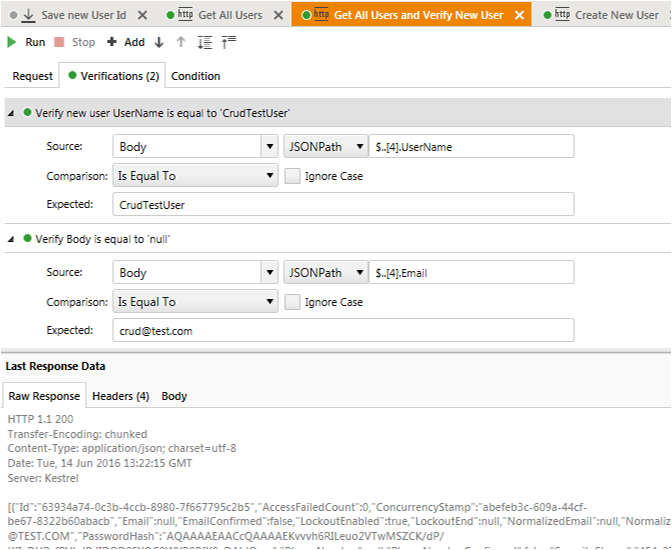Move verification up with up arrow
672x550 pixels.
point(181,42)
